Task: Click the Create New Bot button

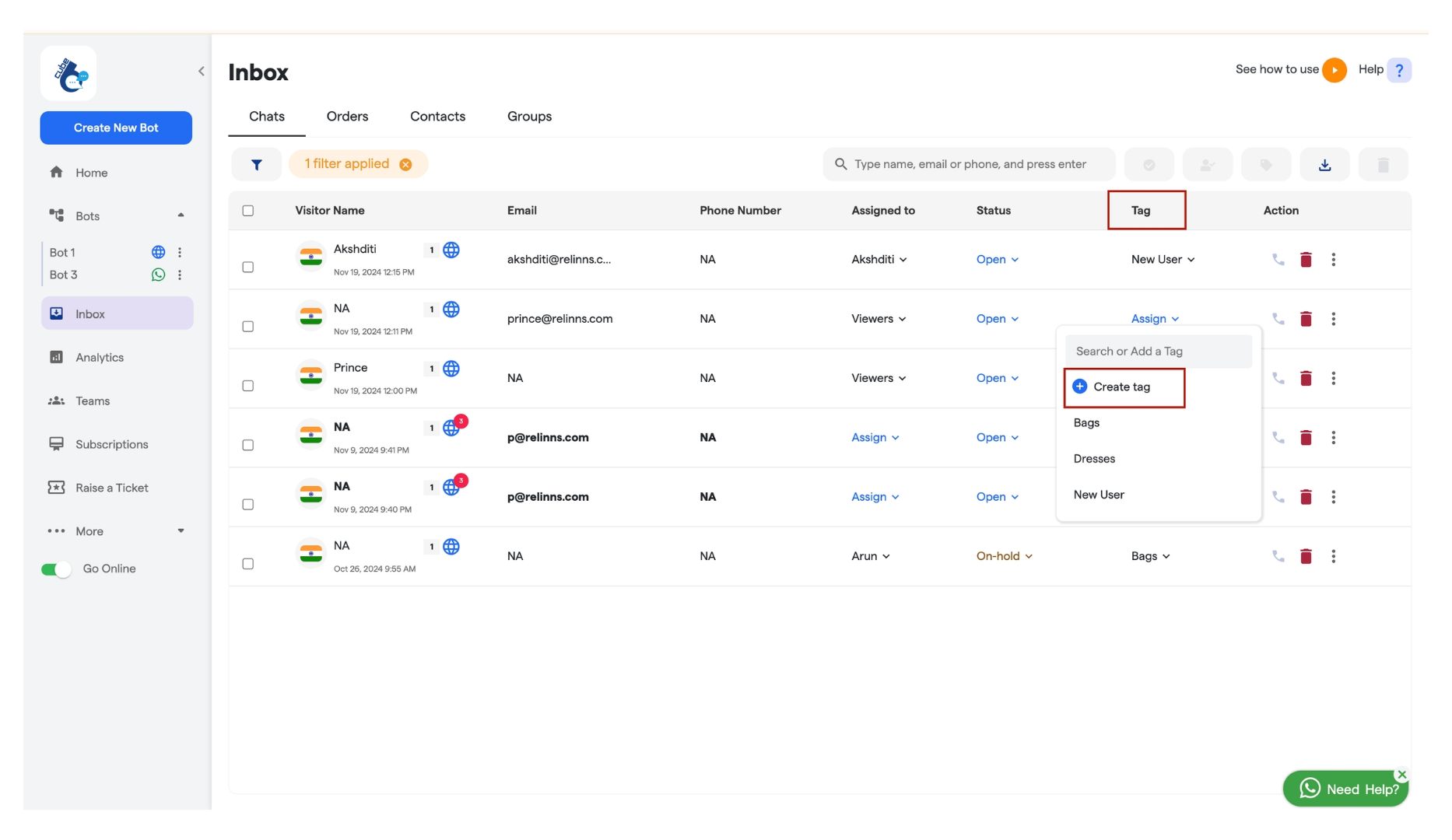Action: pyautogui.click(x=116, y=128)
